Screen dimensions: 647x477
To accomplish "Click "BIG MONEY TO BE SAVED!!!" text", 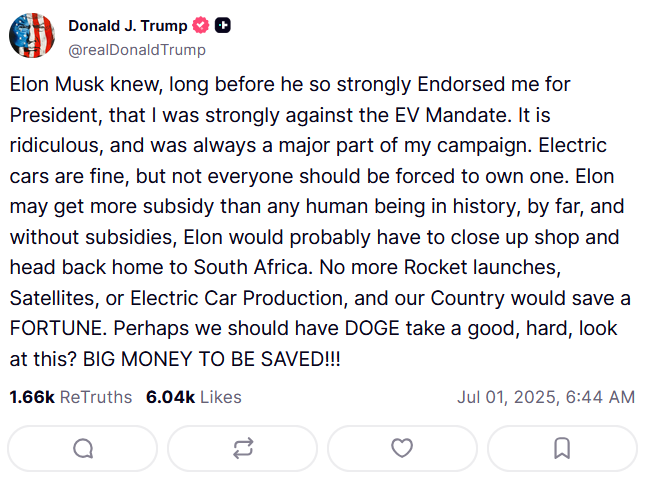I will tap(212, 359).
